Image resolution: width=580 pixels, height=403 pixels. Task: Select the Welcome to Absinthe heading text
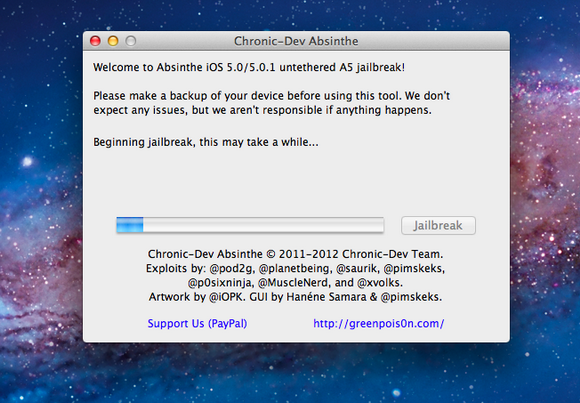(249, 67)
